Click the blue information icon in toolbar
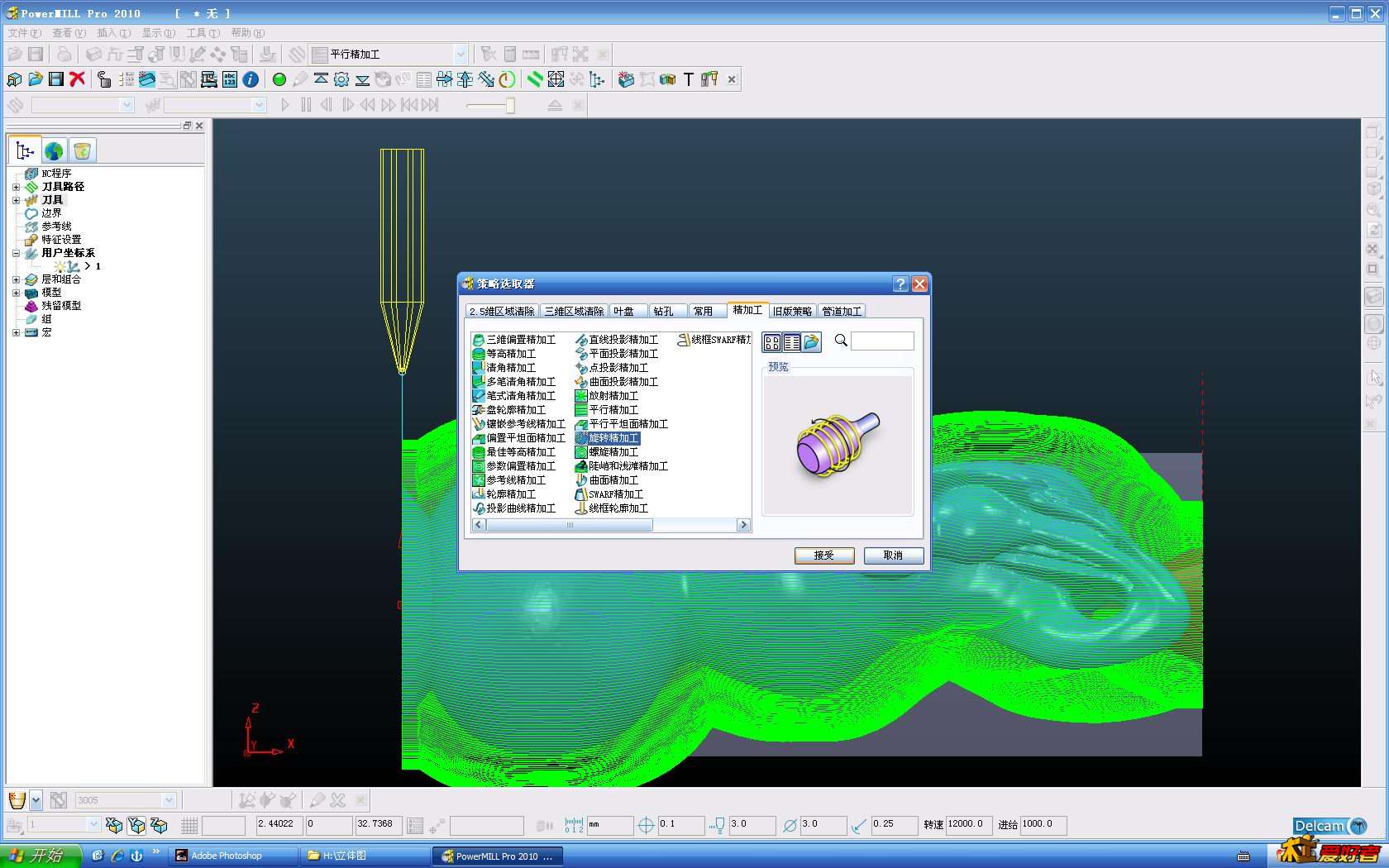 [x=251, y=79]
